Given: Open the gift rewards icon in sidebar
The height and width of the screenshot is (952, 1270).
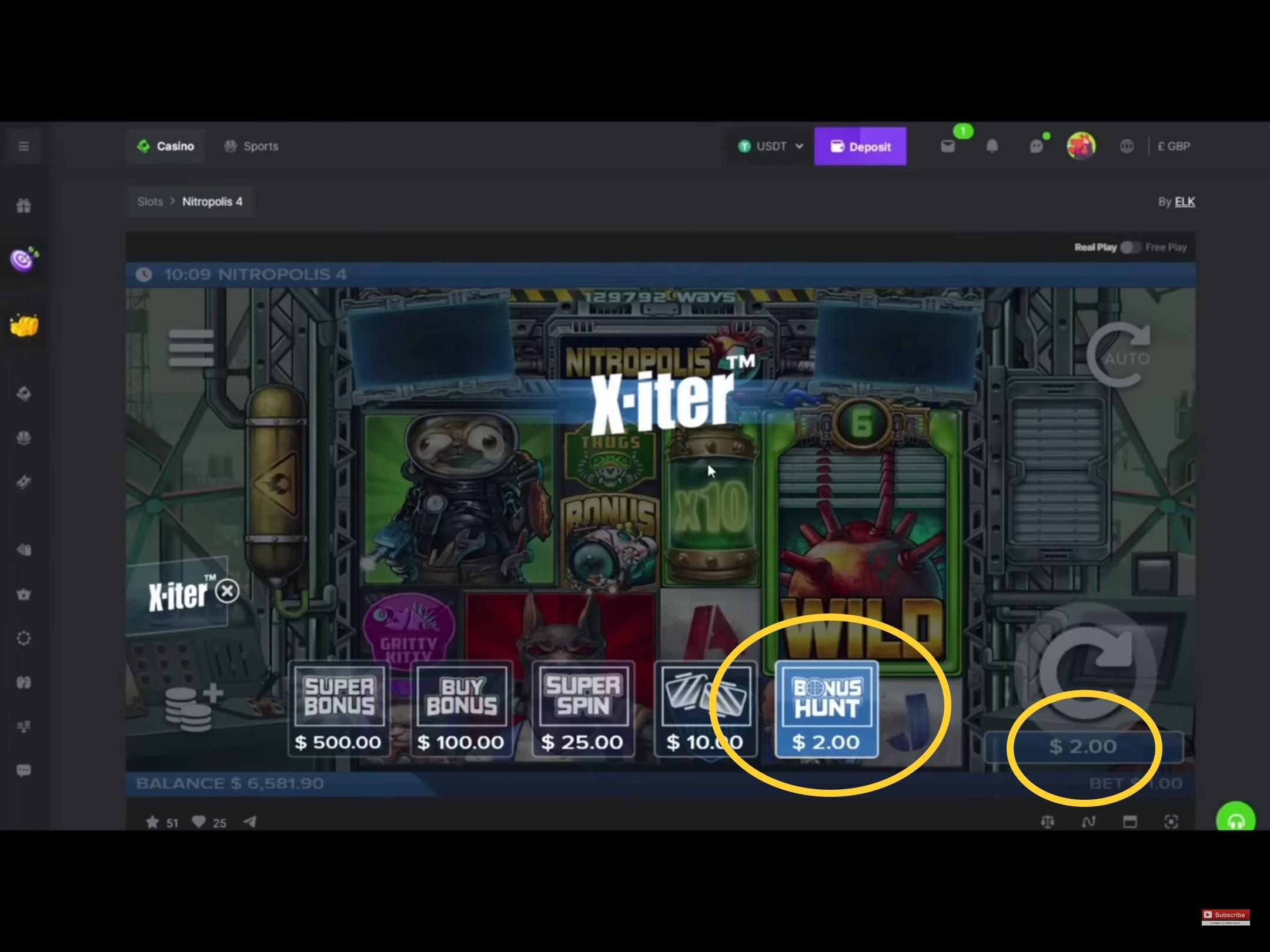Looking at the screenshot, I should [24, 205].
